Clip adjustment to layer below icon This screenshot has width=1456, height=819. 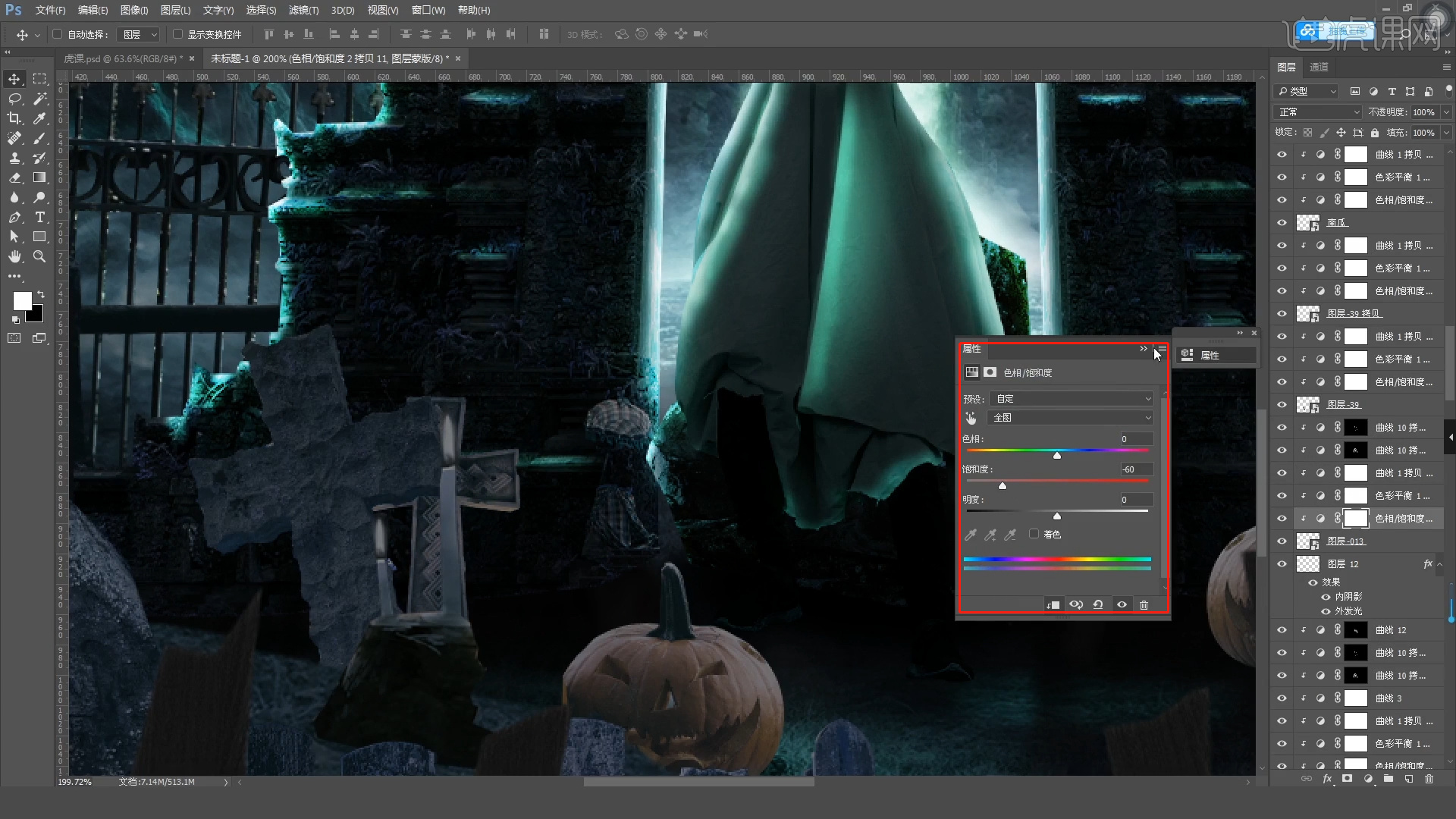(1053, 604)
